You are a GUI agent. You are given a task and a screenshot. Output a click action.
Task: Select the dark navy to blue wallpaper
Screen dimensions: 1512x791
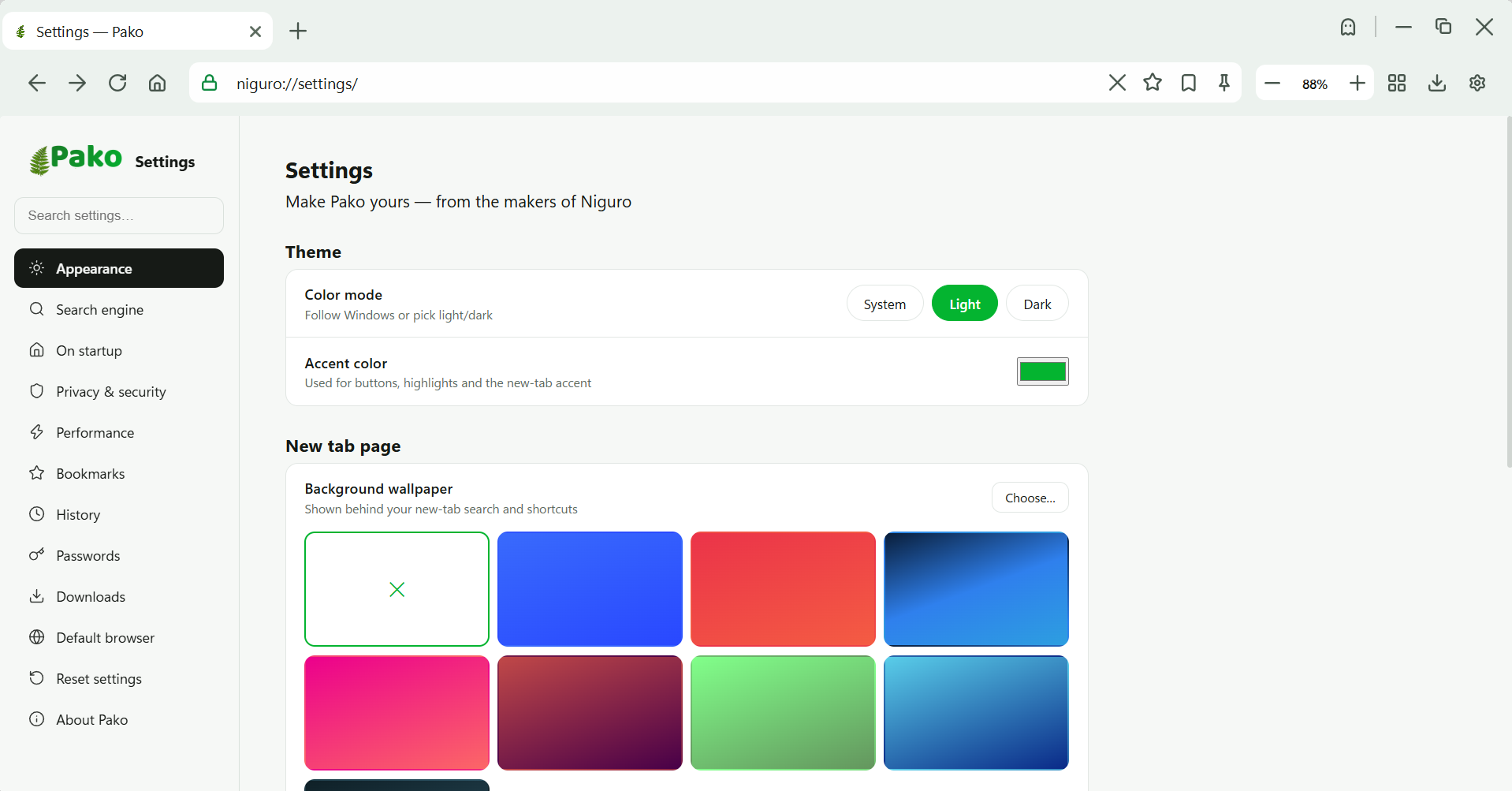click(976, 589)
